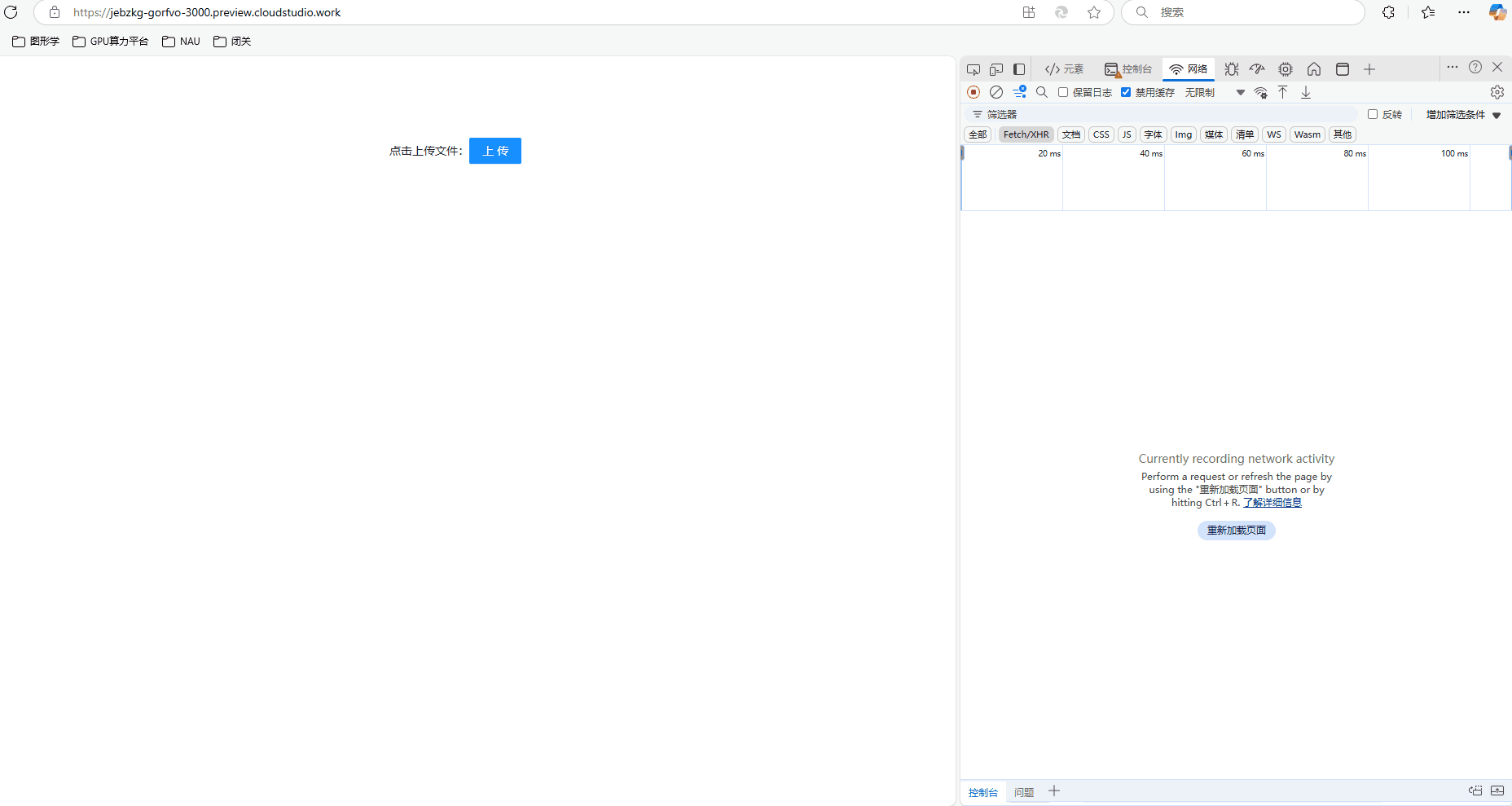Viewport: 1512px width, 806px height.
Task: Stop recording network log red button
Action: 974,92
